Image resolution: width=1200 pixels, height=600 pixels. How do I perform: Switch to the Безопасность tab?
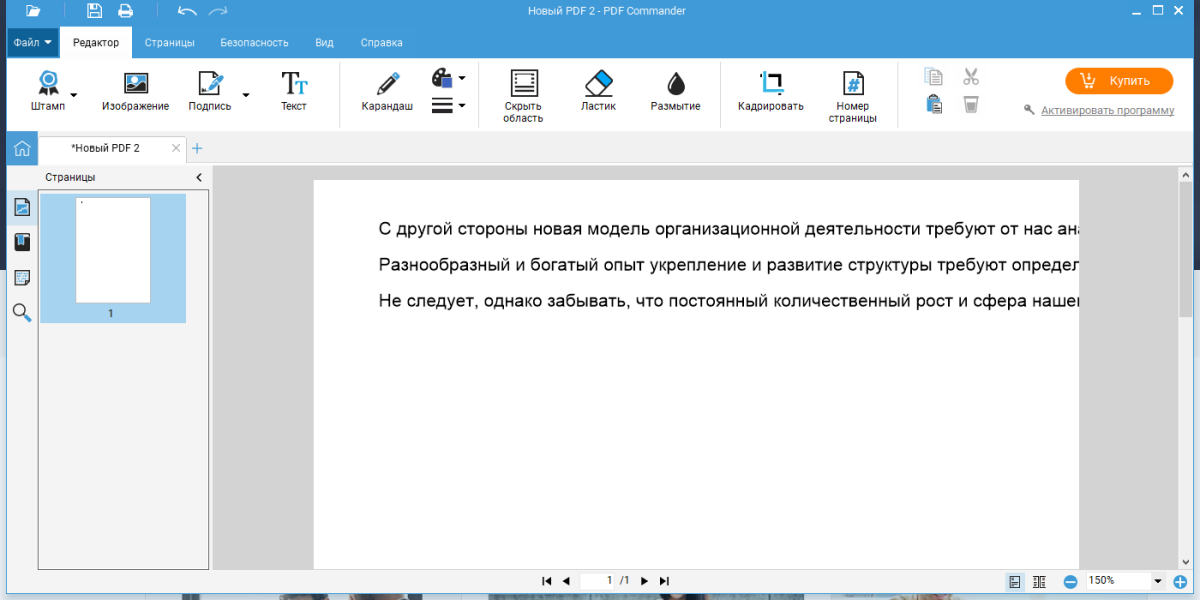click(x=254, y=43)
